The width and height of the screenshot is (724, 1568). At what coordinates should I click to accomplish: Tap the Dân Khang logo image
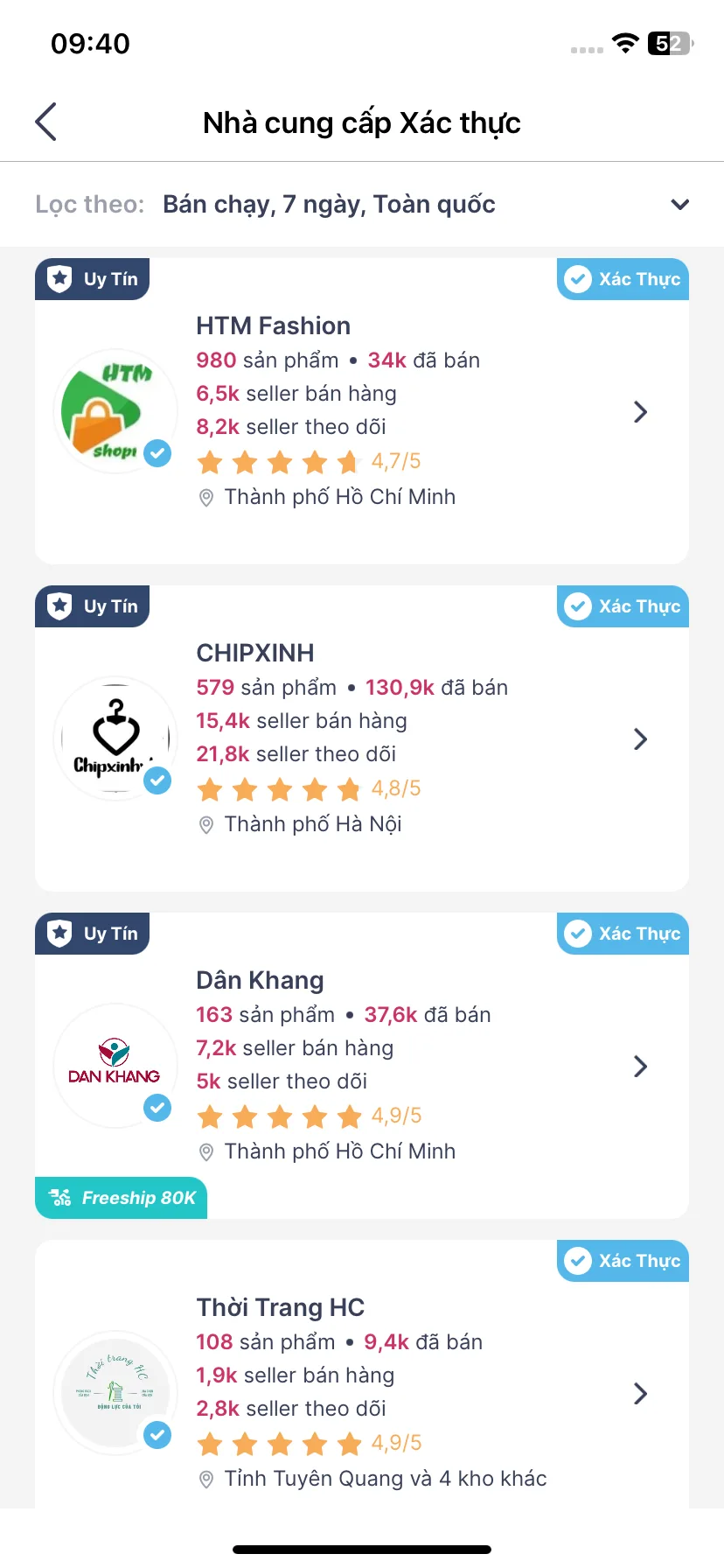[x=115, y=1065]
